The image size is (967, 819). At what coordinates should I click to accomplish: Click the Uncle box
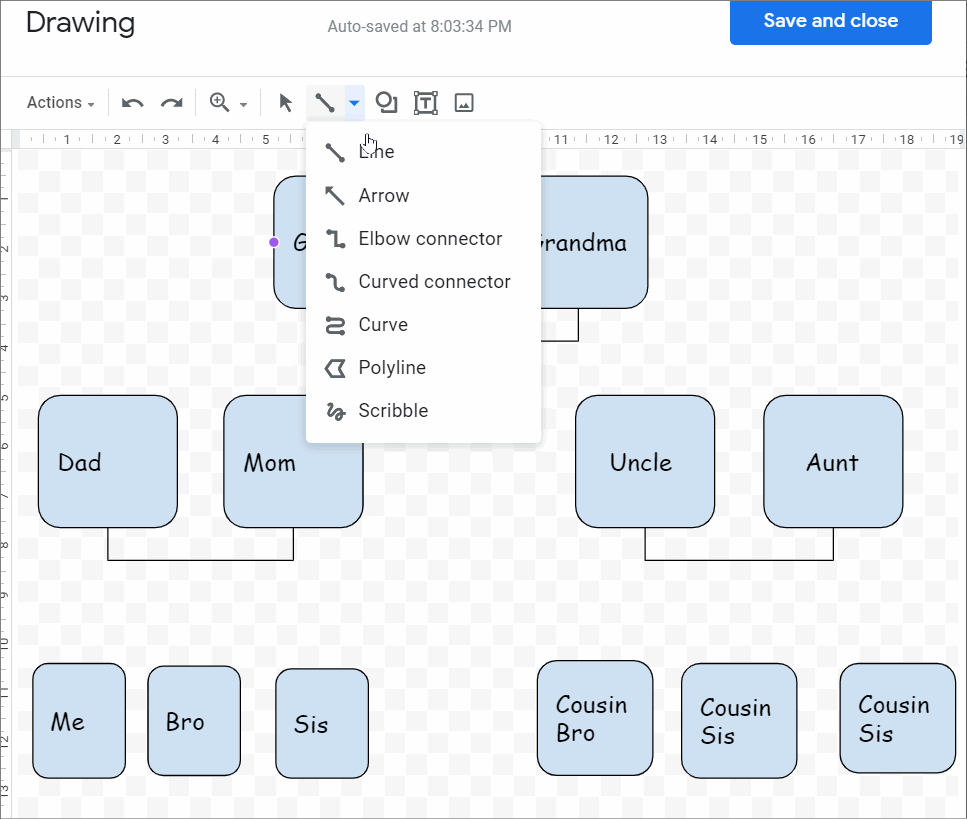coord(644,463)
